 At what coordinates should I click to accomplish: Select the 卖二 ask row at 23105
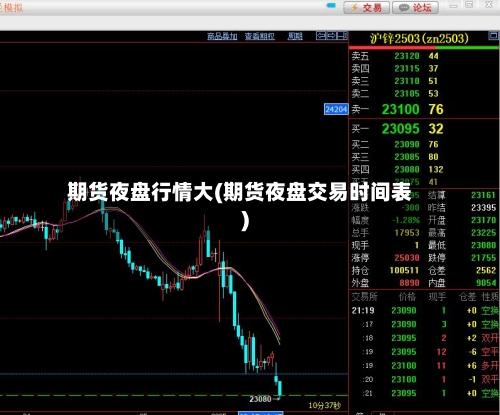coord(423,94)
